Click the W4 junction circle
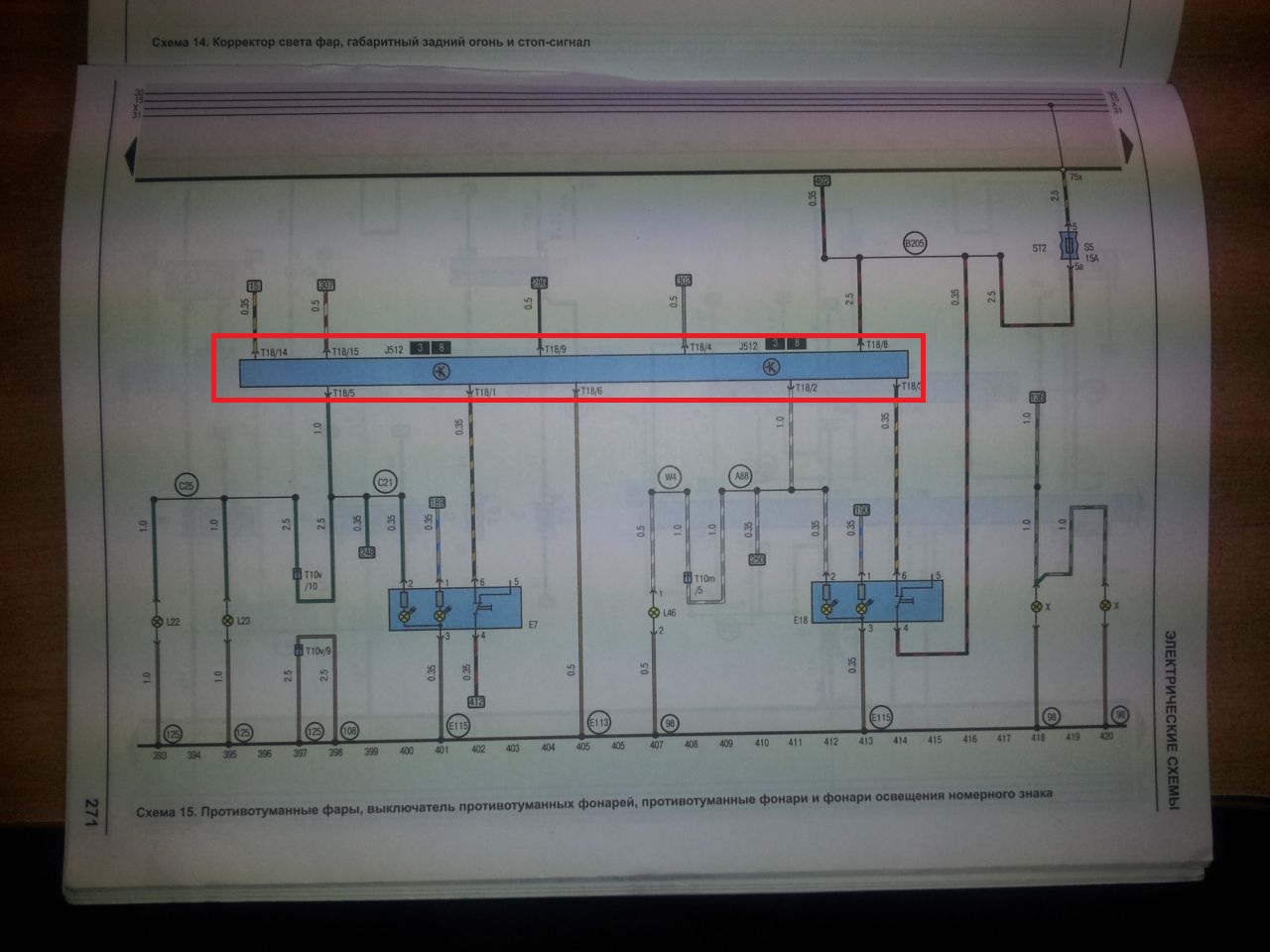This screenshot has width=1270, height=952. click(671, 477)
